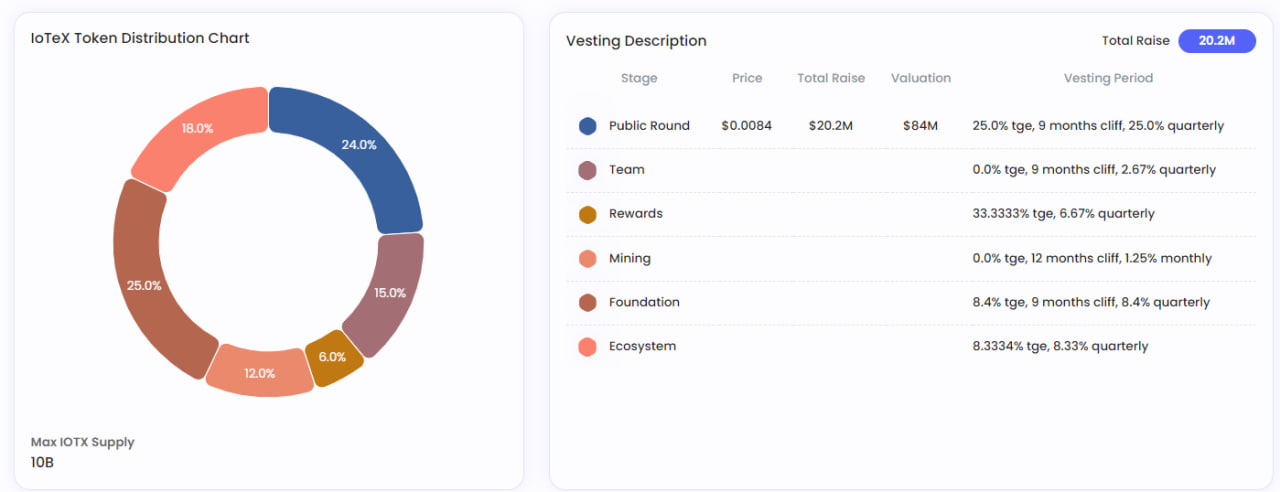
Task: Click the Rewards golden hexagon icon
Action: pos(588,214)
